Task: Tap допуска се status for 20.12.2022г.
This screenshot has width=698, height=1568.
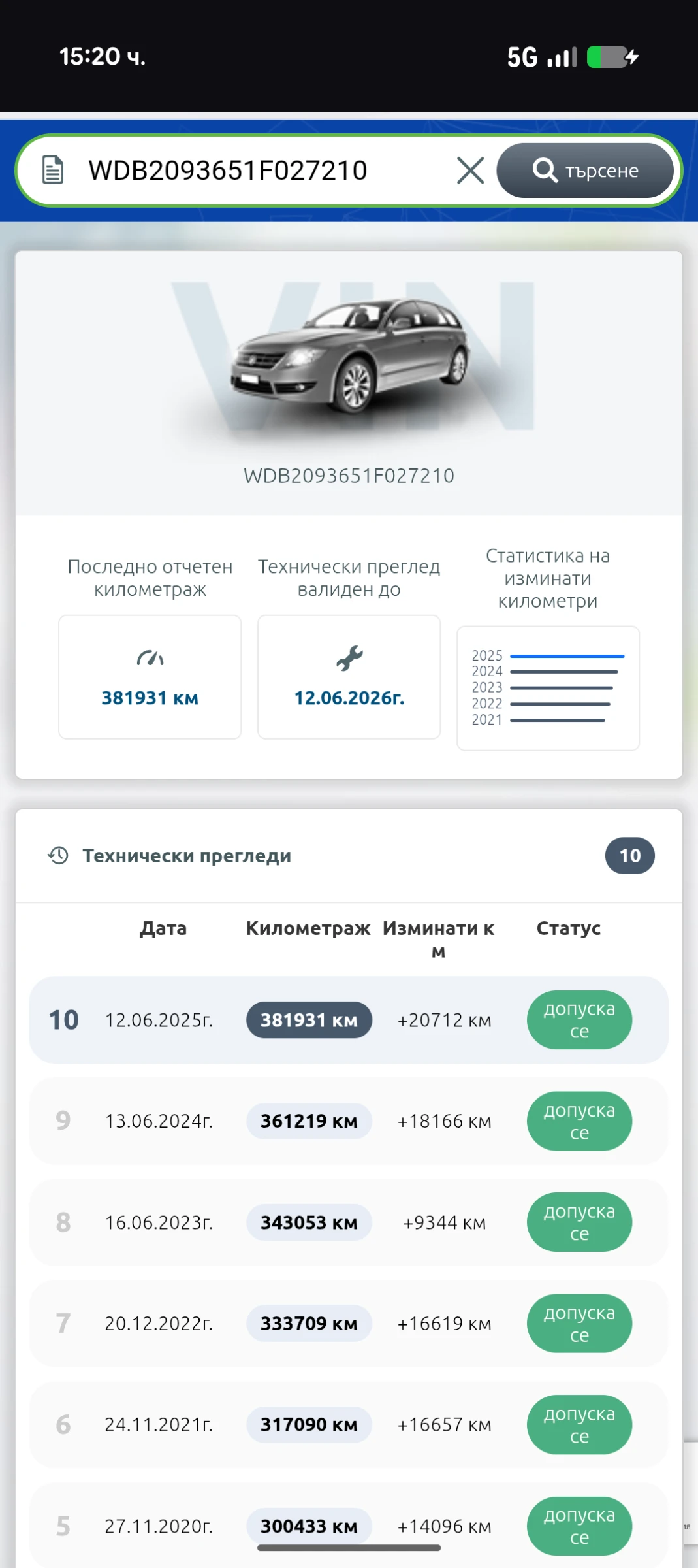Action: [x=579, y=1324]
